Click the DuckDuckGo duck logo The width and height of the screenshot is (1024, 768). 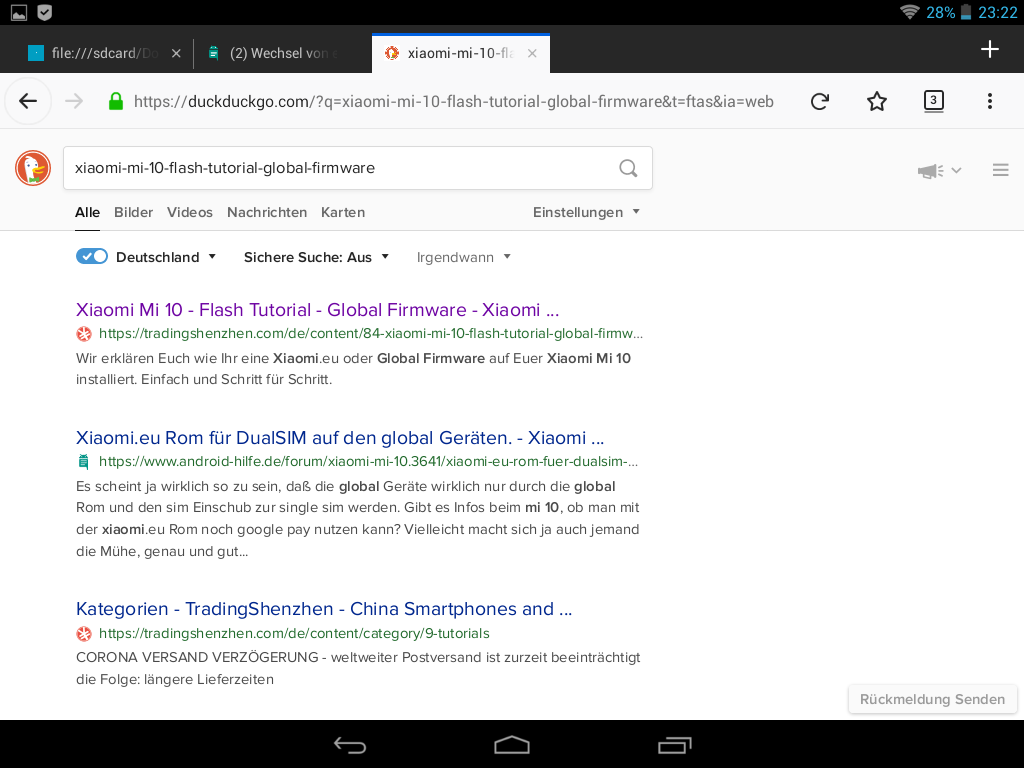click(33, 168)
